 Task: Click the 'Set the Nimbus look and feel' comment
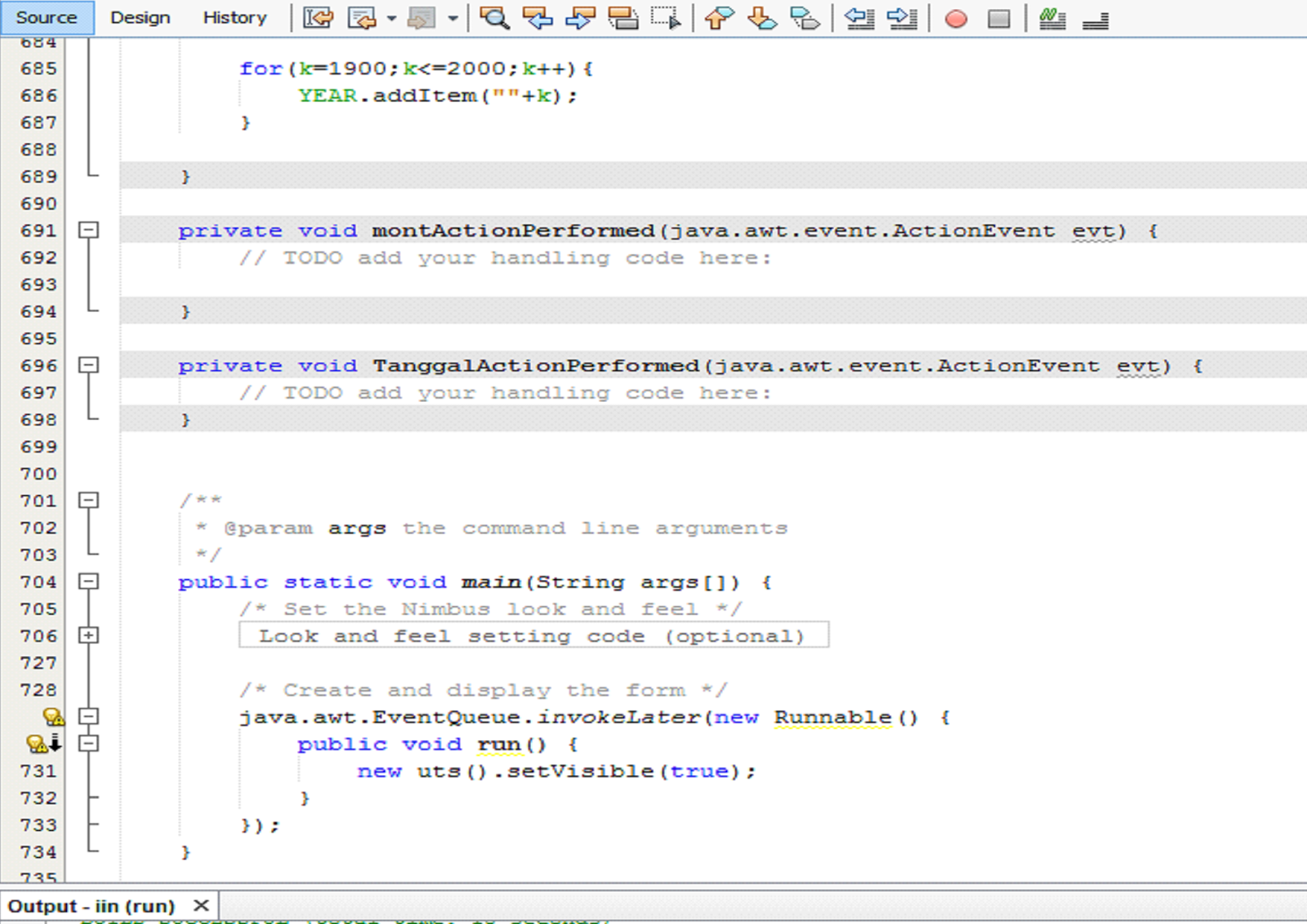point(490,609)
